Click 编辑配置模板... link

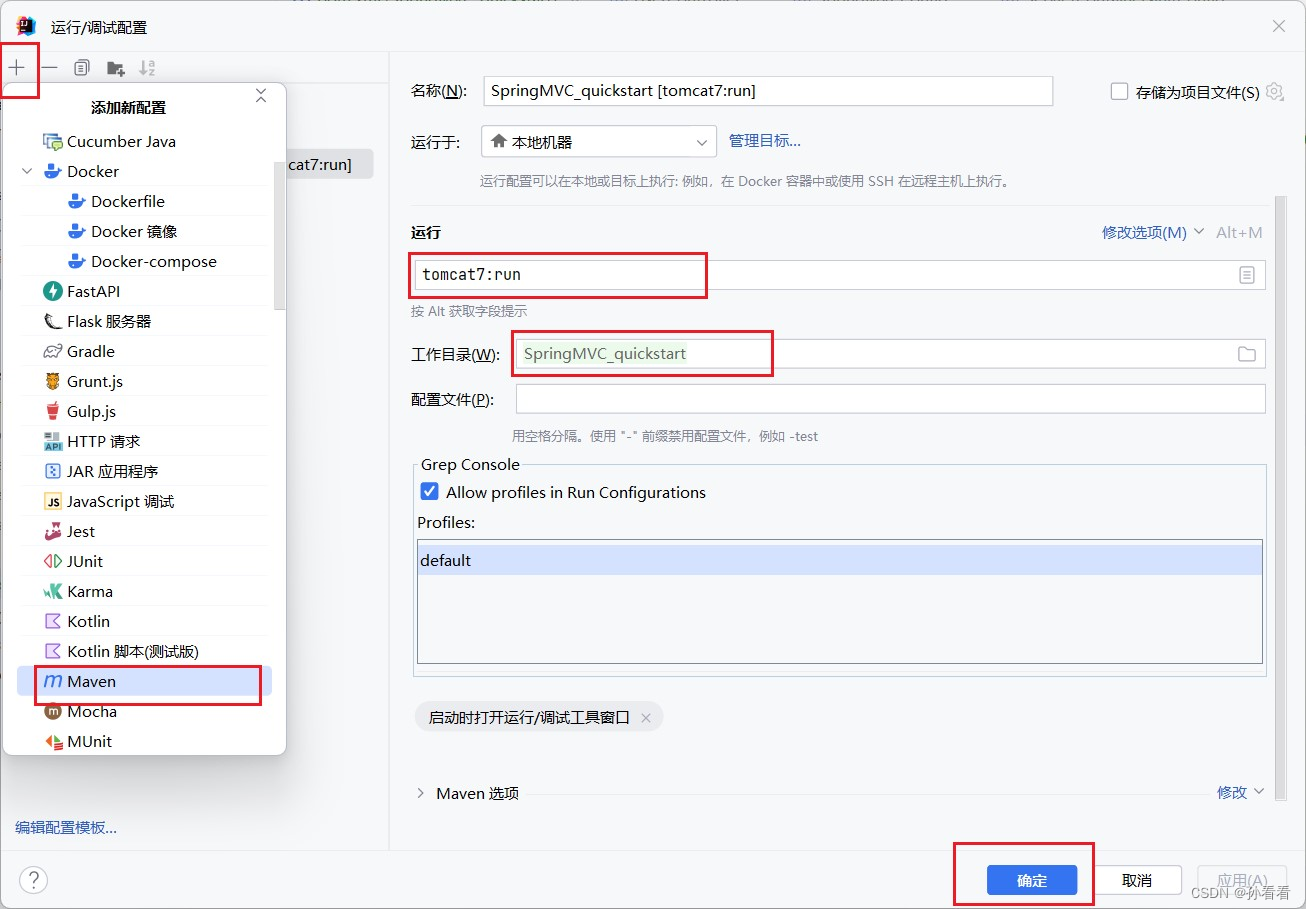tap(66, 827)
